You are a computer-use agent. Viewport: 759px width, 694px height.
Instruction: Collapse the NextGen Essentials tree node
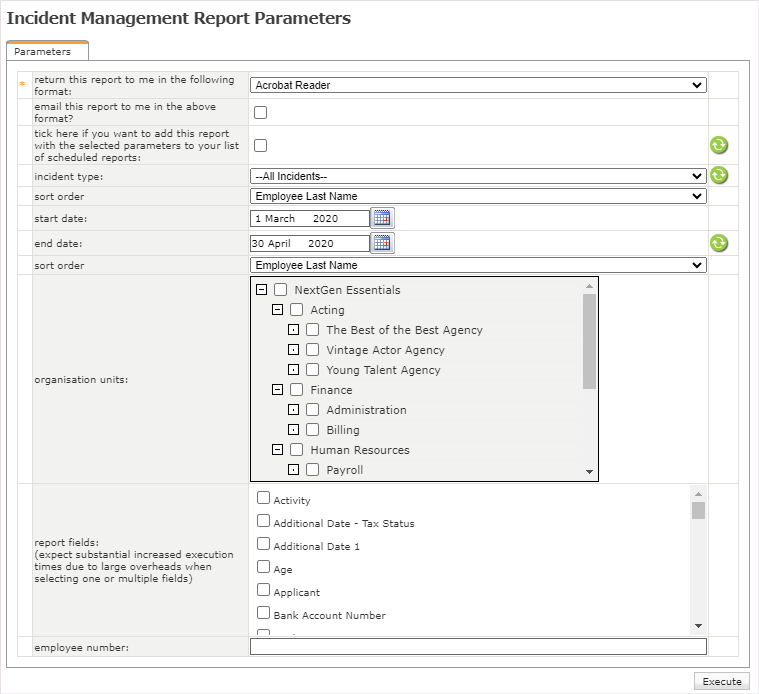click(261, 290)
